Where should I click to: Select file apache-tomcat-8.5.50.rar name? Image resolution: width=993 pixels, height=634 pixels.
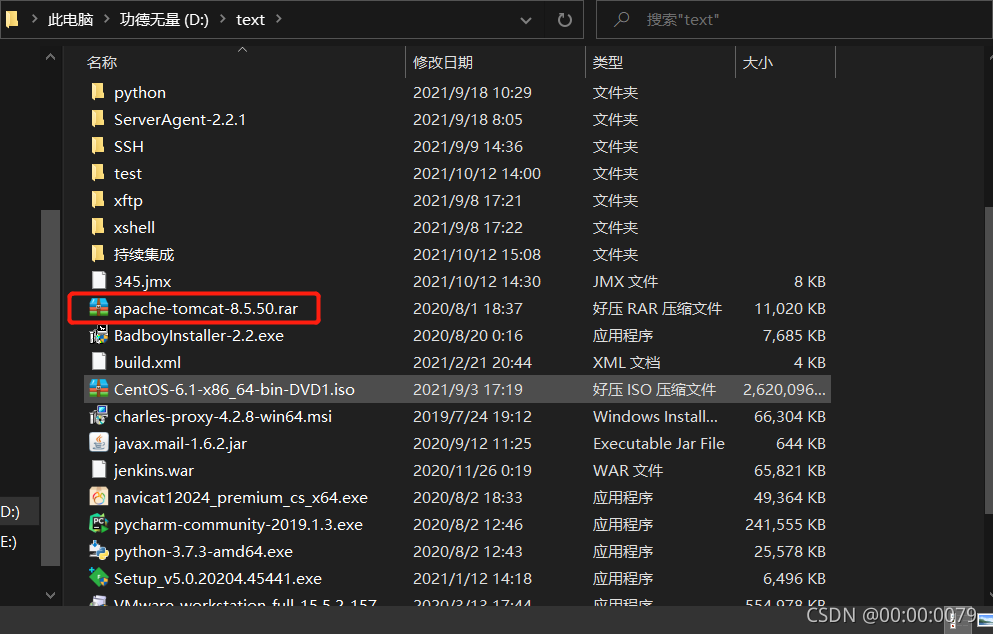(206, 308)
